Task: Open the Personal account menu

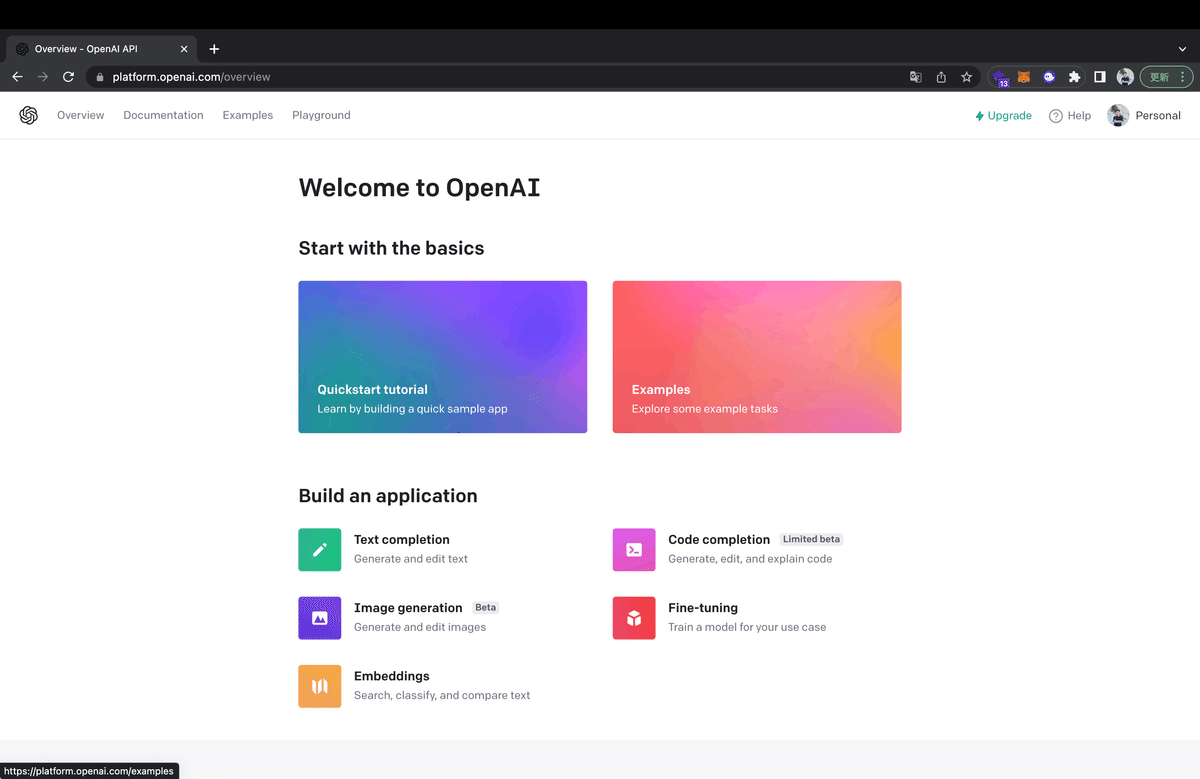Action: click(x=1144, y=116)
